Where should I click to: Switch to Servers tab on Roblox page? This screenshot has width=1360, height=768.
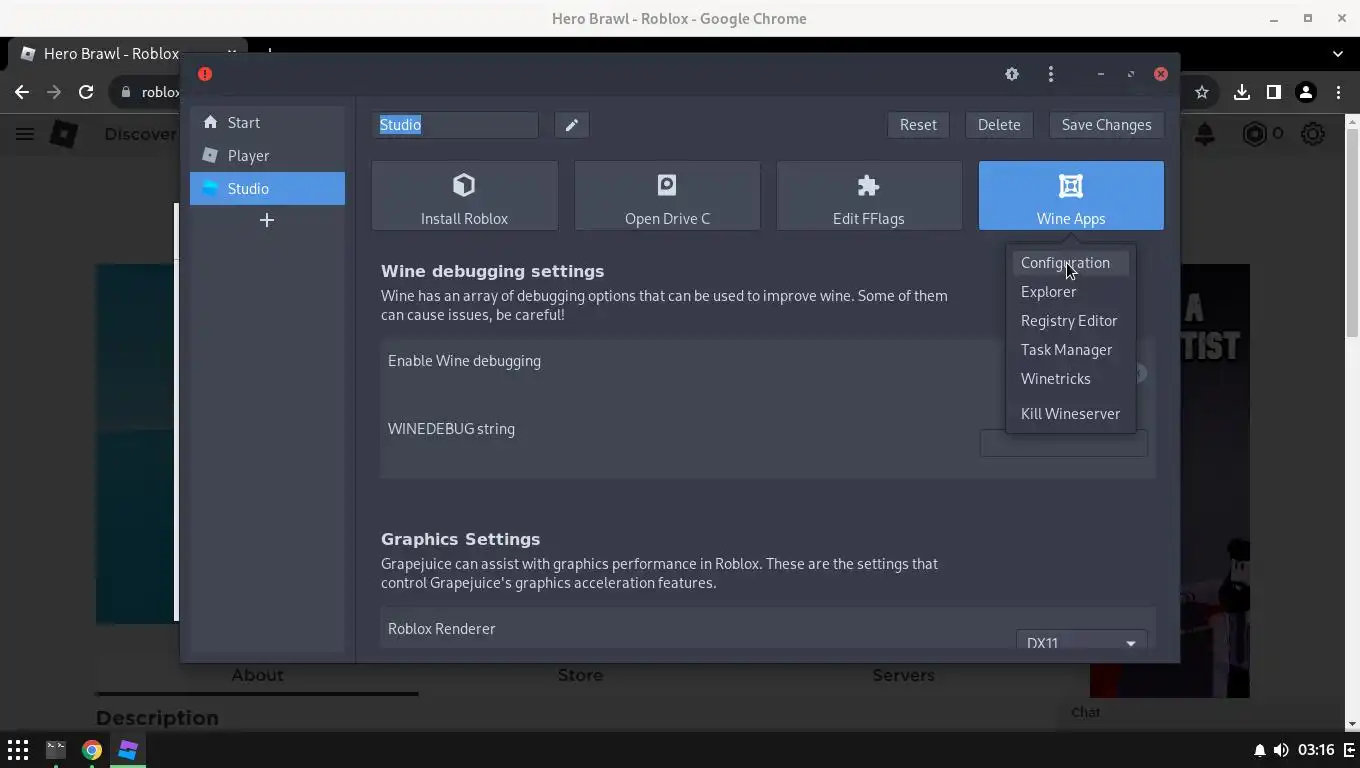903,676
